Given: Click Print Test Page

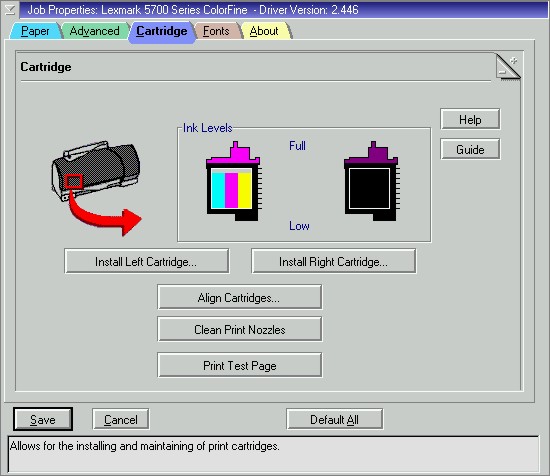Looking at the screenshot, I should pyautogui.click(x=240, y=366).
